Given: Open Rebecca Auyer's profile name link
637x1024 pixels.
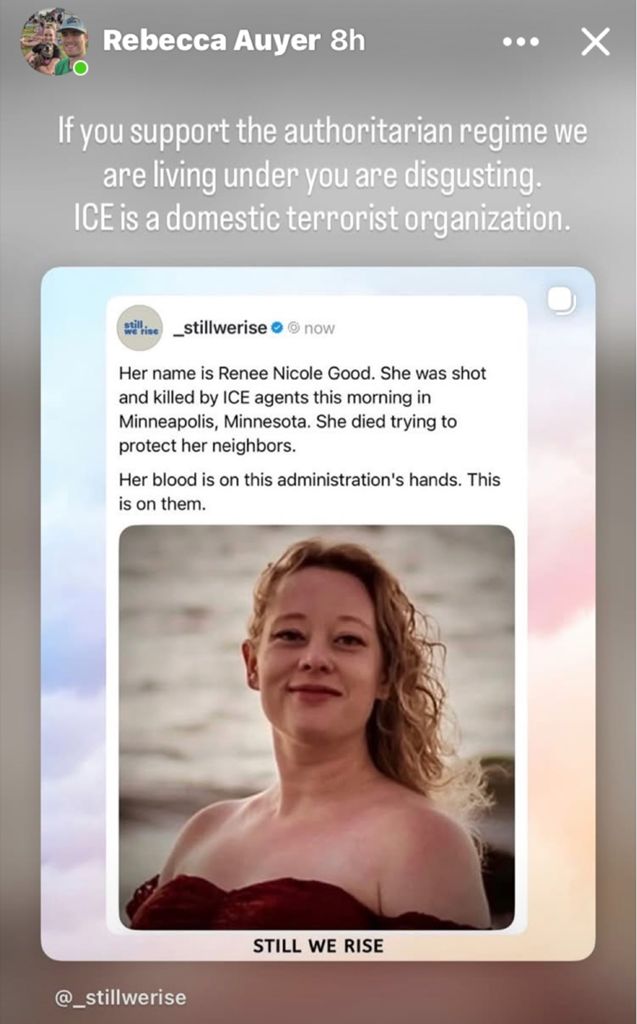Looking at the screenshot, I should point(212,41).
